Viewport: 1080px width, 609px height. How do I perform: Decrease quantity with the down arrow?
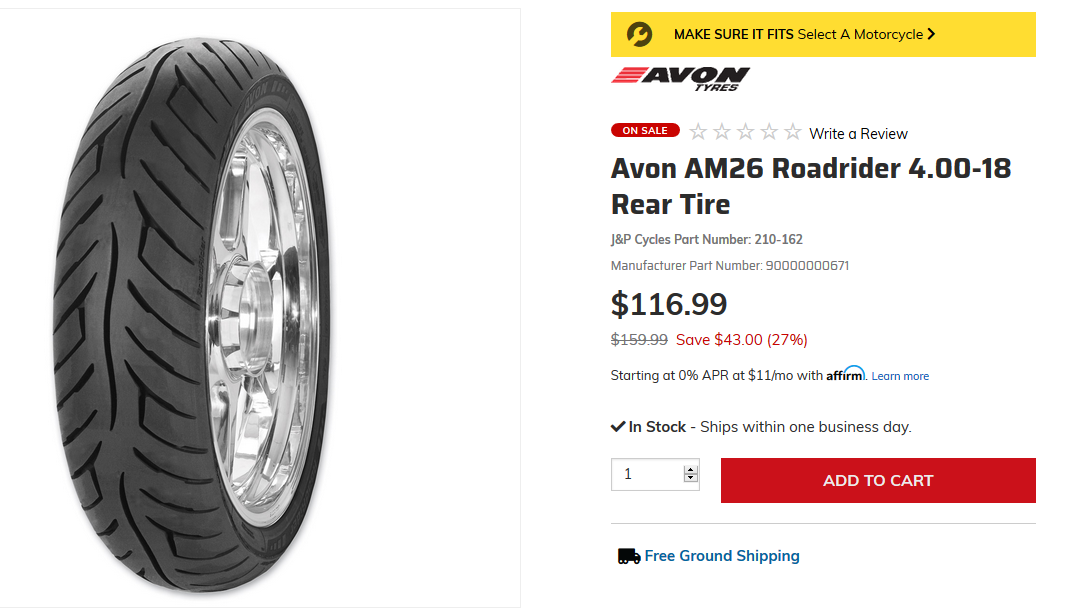tap(690, 478)
